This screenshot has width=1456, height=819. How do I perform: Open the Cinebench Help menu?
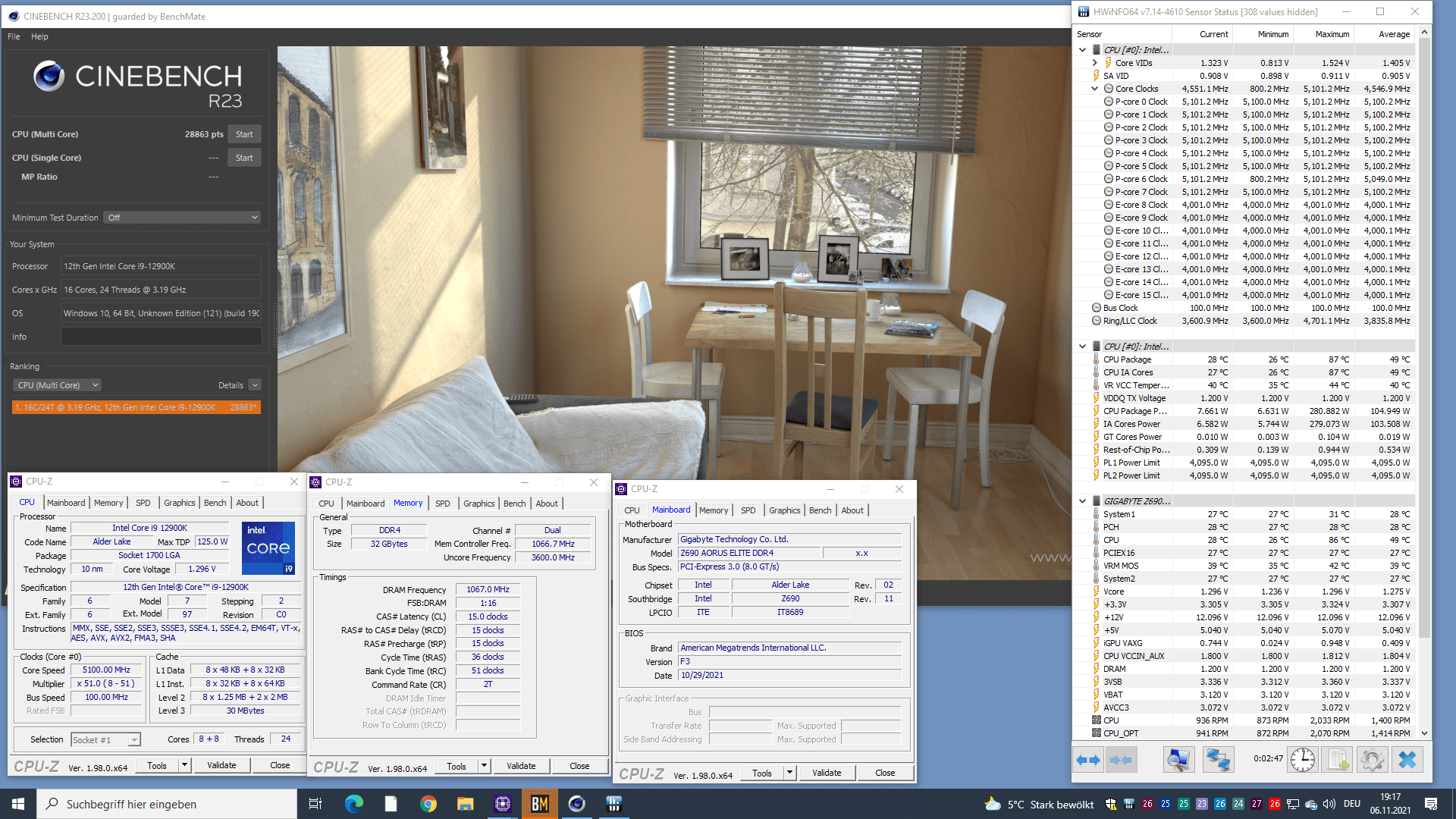coord(39,36)
